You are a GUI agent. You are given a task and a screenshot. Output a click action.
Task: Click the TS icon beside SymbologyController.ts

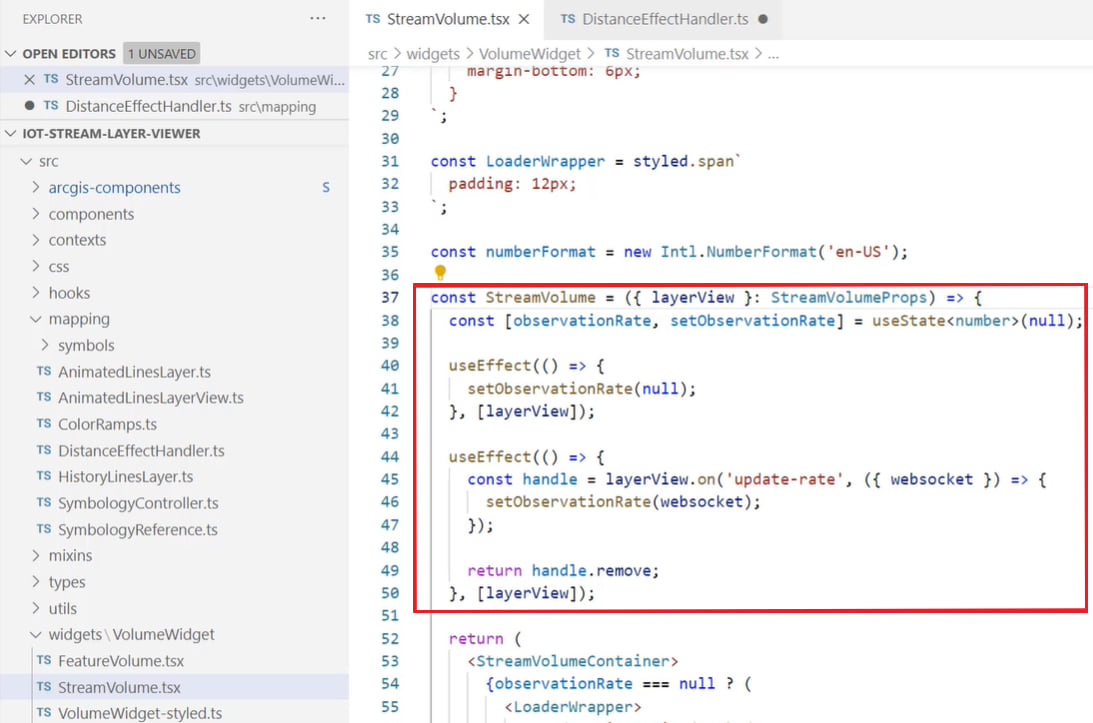pos(42,503)
